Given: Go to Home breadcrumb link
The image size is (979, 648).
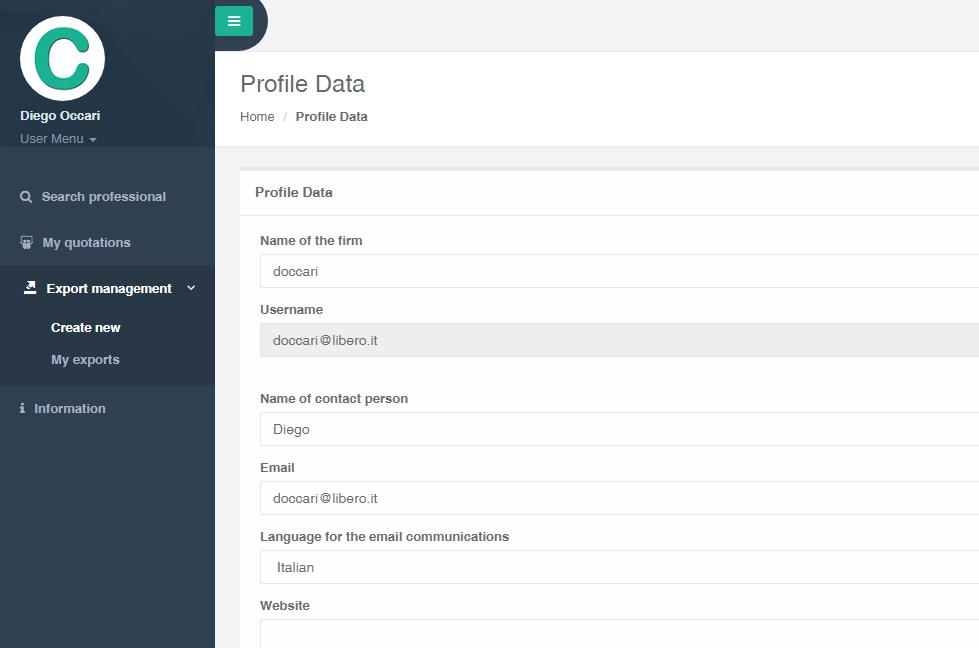Looking at the screenshot, I should coord(257,117).
